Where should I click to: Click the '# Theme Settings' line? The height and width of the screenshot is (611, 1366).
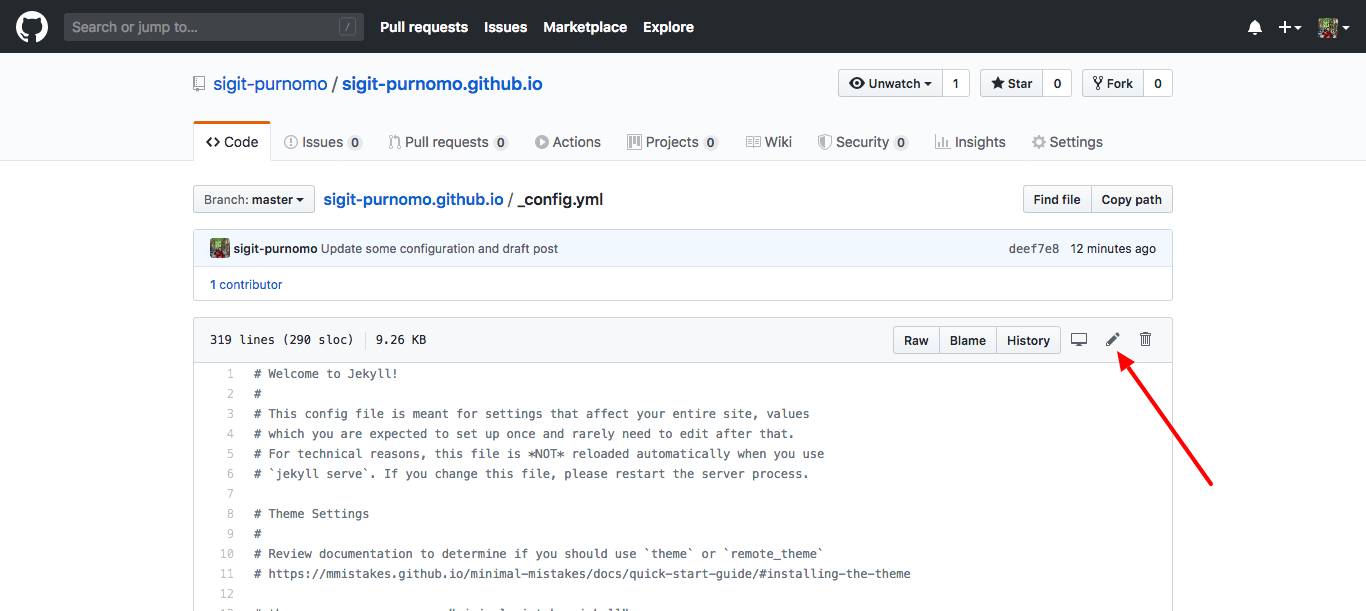pyautogui.click(x=311, y=514)
